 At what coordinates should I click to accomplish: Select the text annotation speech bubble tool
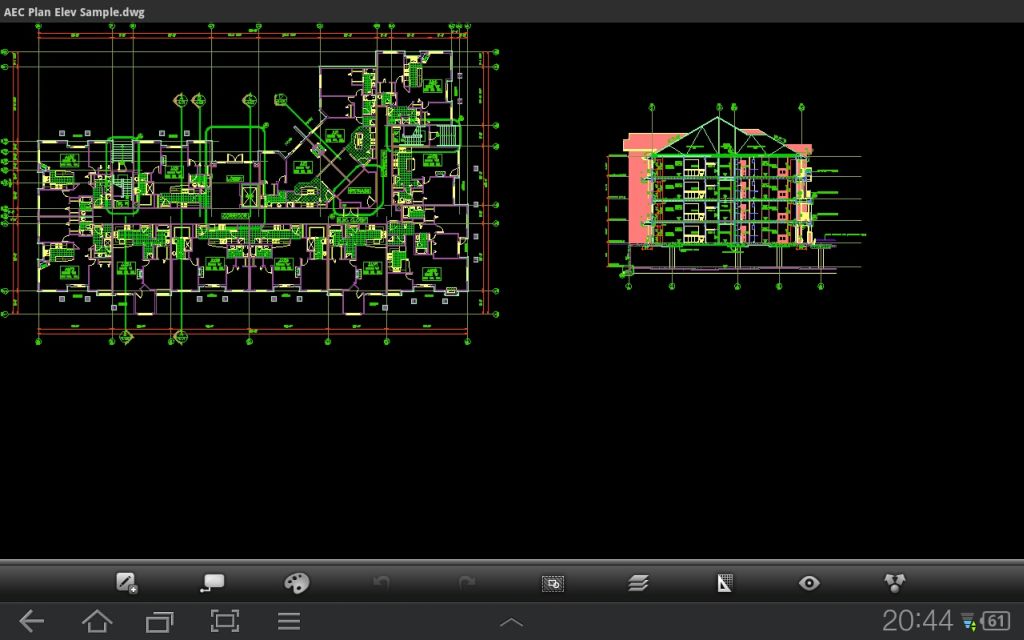212,583
